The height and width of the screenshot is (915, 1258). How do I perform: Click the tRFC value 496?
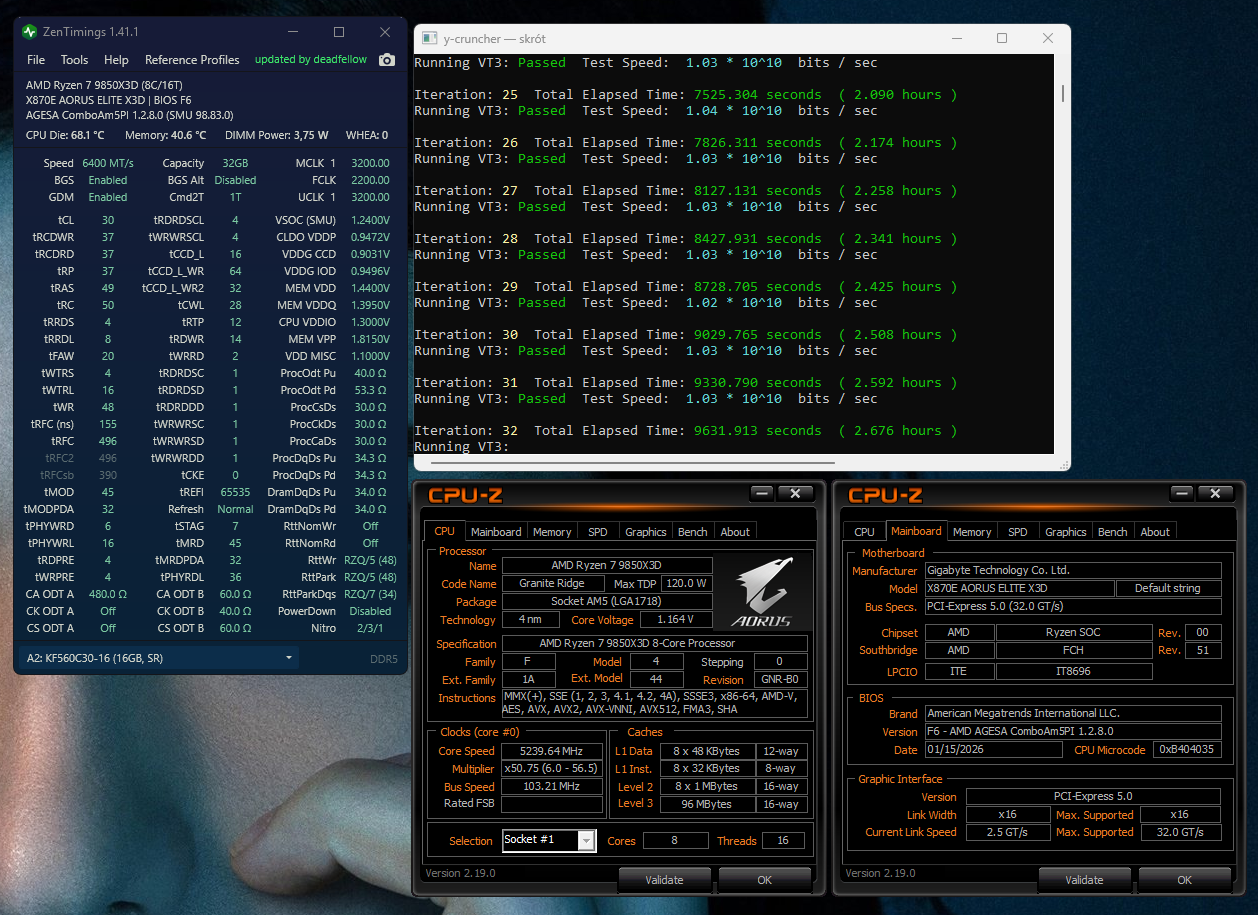[107, 441]
